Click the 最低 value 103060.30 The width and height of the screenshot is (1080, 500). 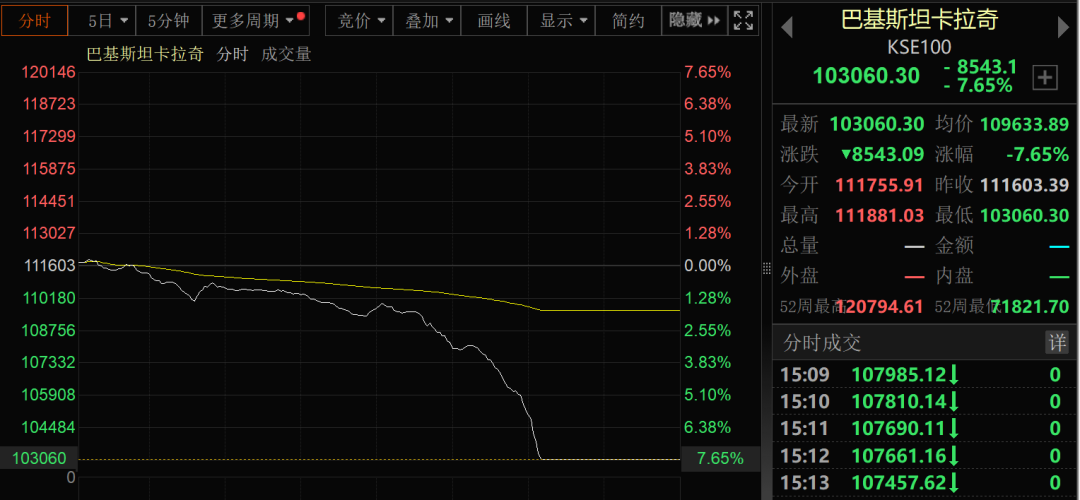(x=1024, y=215)
